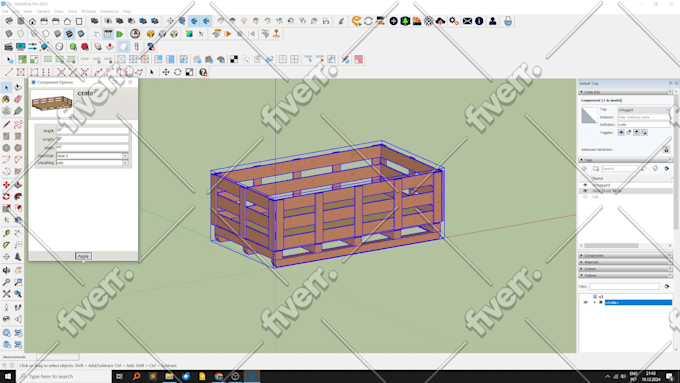680x383 pixels.
Task: Choose the Eraser tool
Action: click(18, 99)
